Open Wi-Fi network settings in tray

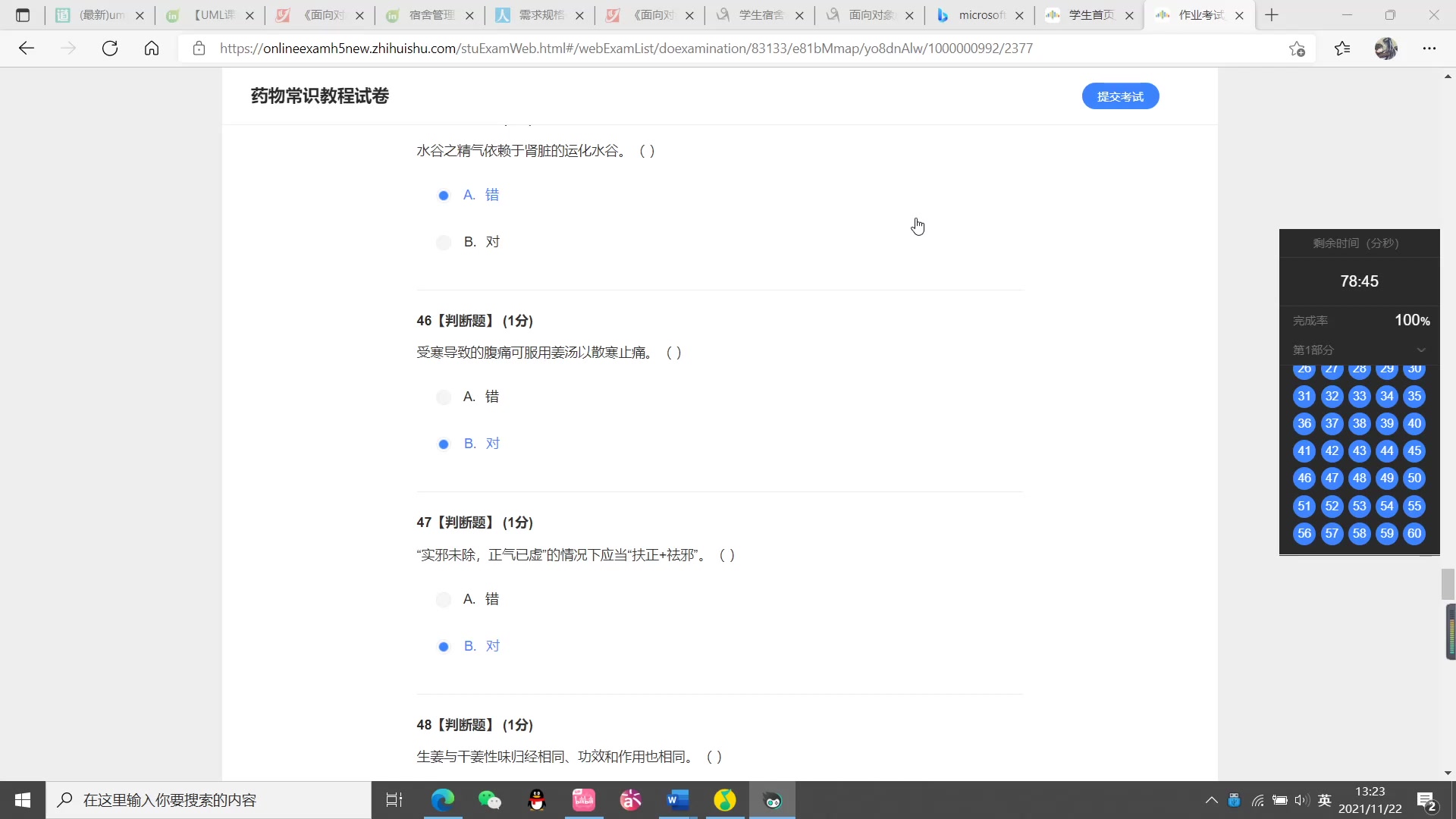pyautogui.click(x=1258, y=801)
